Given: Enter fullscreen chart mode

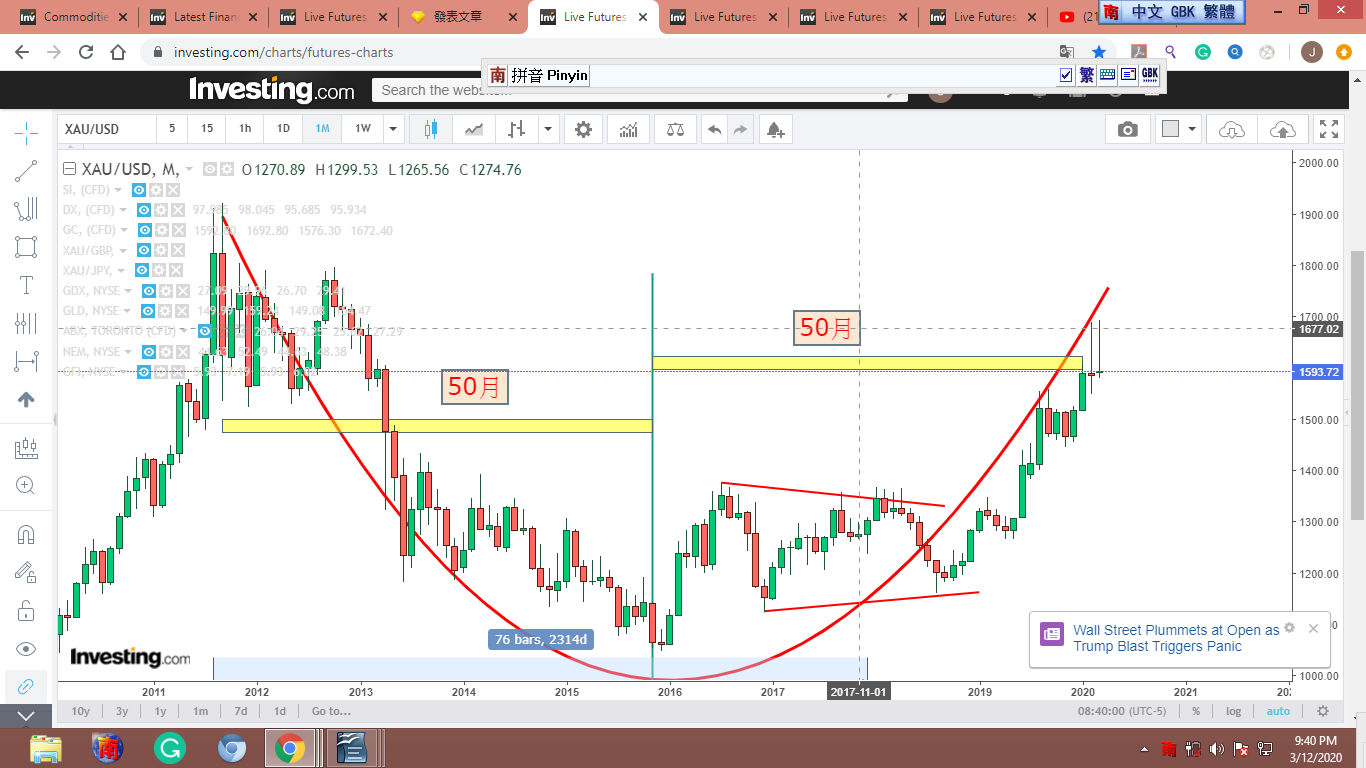Looking at the screenshot, I should (x=1329, y=129).
